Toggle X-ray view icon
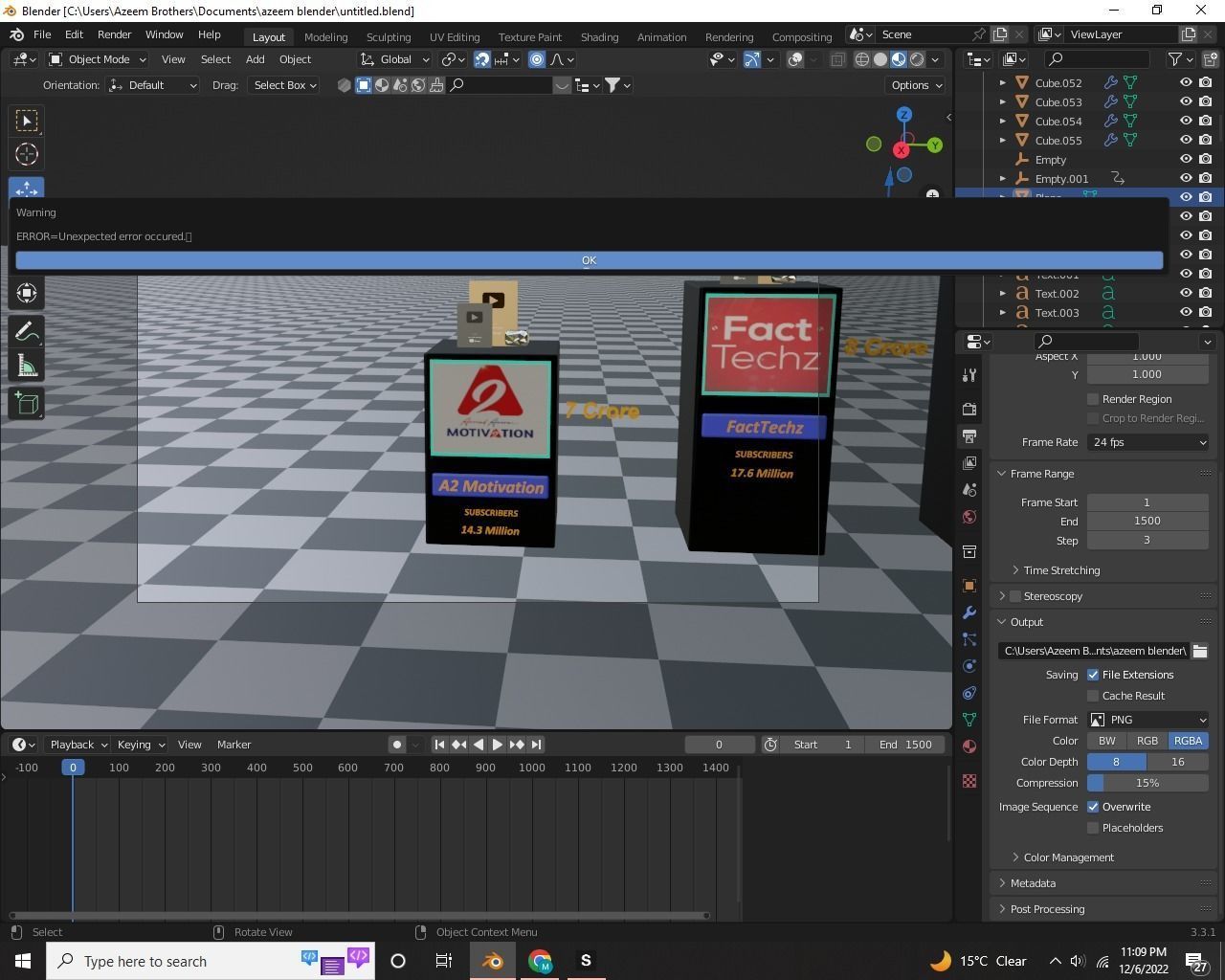Image resolution: width=1225 pixels, height=980 pixels. 837,59
